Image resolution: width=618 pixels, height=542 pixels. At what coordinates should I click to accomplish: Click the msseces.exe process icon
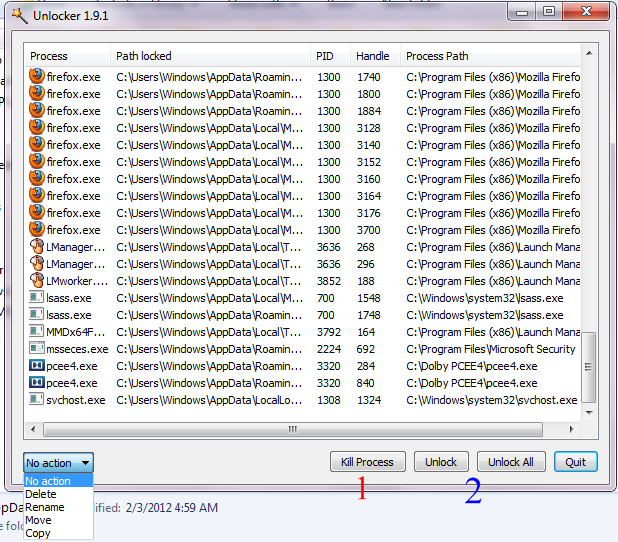(x=37, y=348)
